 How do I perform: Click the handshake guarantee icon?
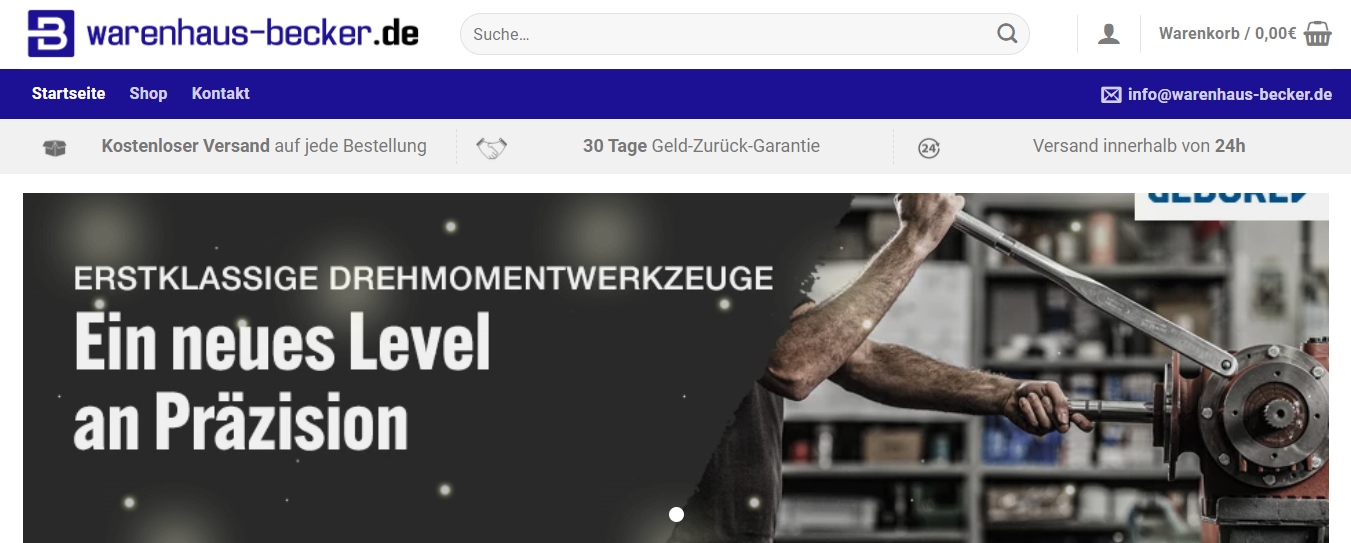491,148
